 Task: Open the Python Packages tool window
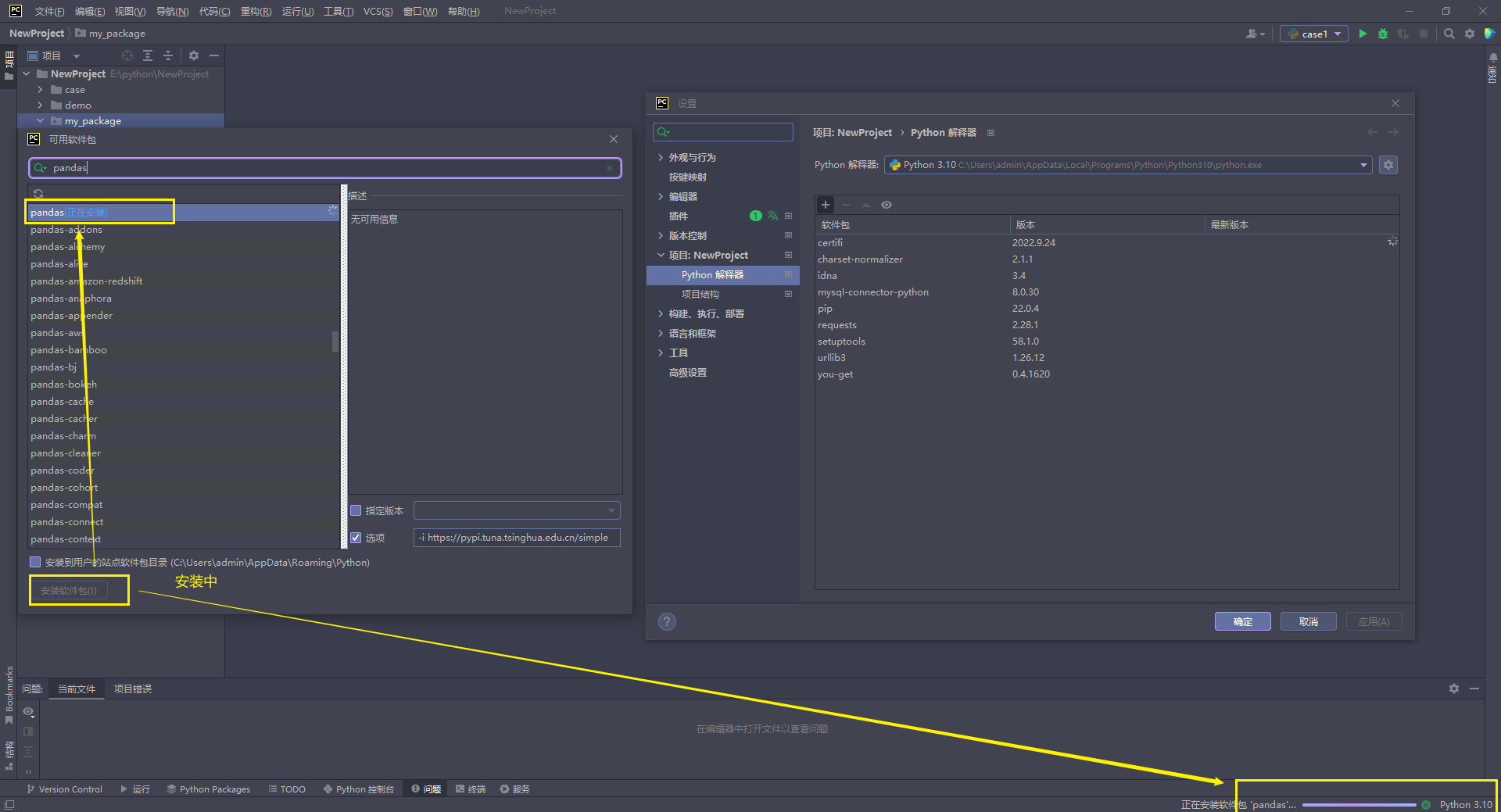tap(208, 789)
